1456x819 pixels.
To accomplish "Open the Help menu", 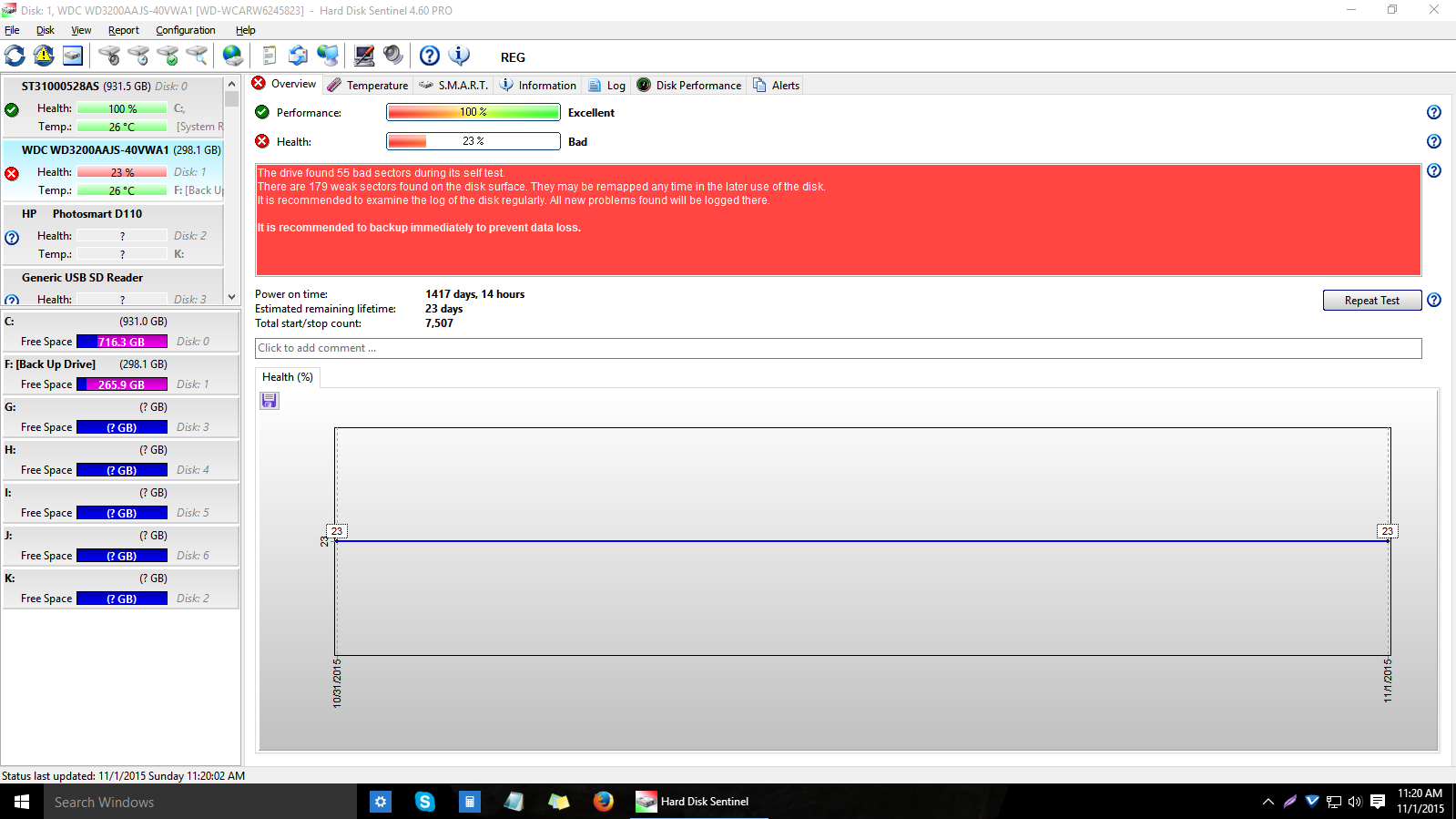I will (x=246, y=30).
